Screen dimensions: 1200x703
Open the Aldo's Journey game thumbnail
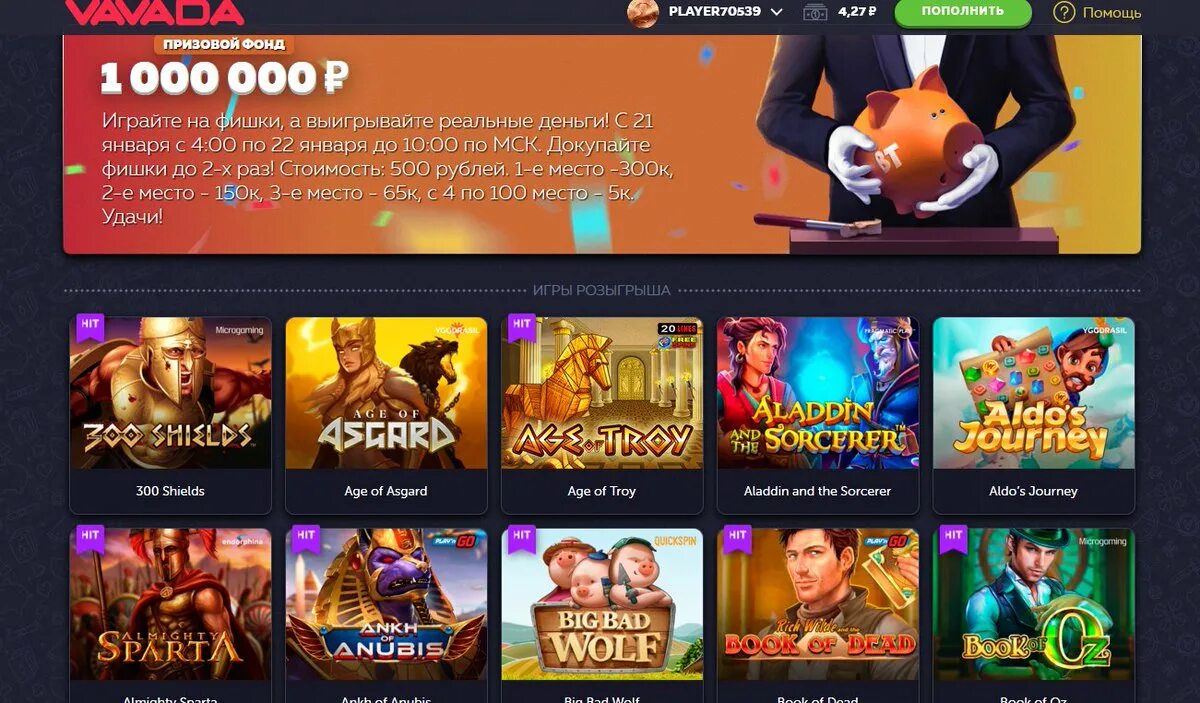coord(1033,393)
